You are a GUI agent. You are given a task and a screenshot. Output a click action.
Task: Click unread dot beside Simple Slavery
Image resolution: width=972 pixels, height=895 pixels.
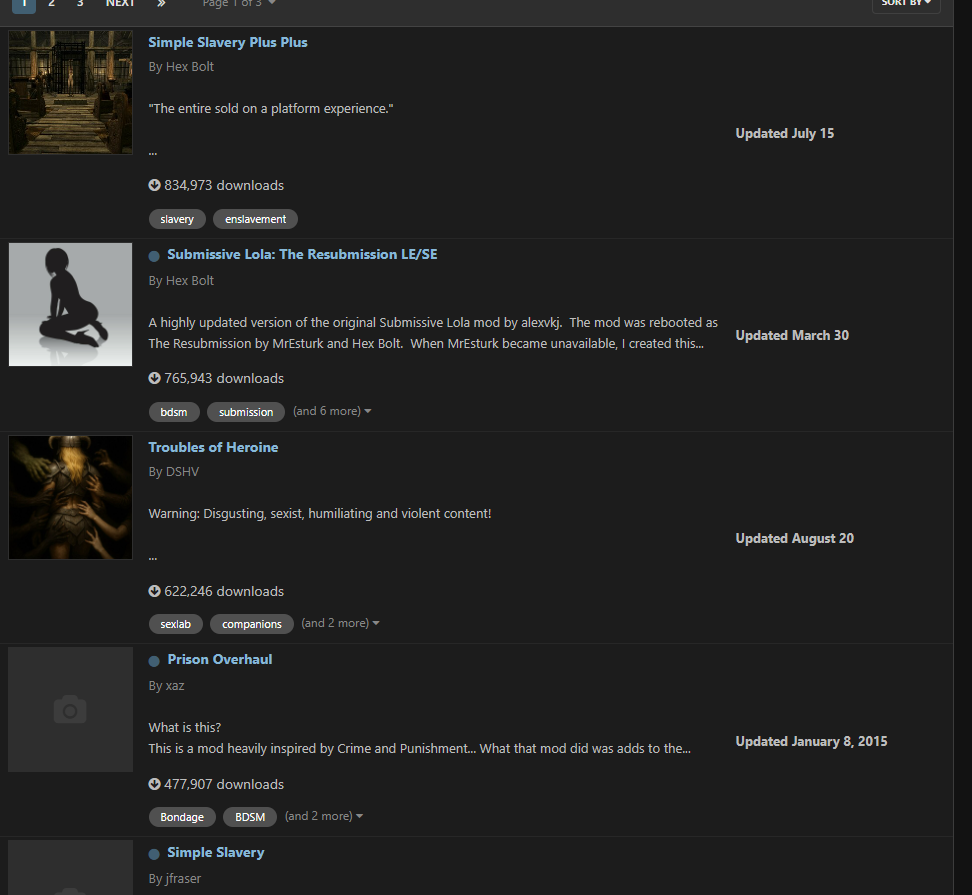point(154,853)
